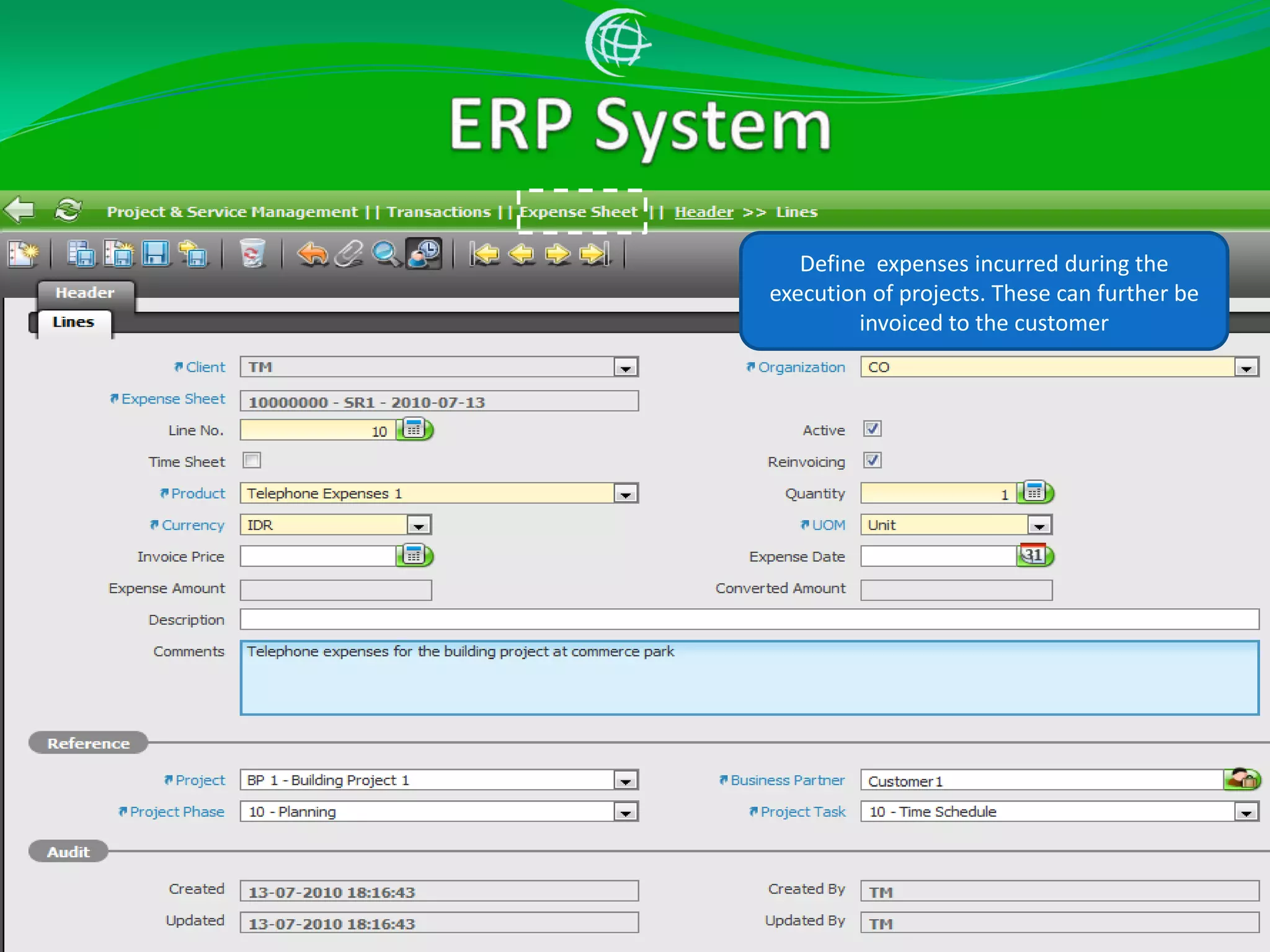1270x952 pixels.
Task: Click the back arrow icon
Action: click(20, 209)
